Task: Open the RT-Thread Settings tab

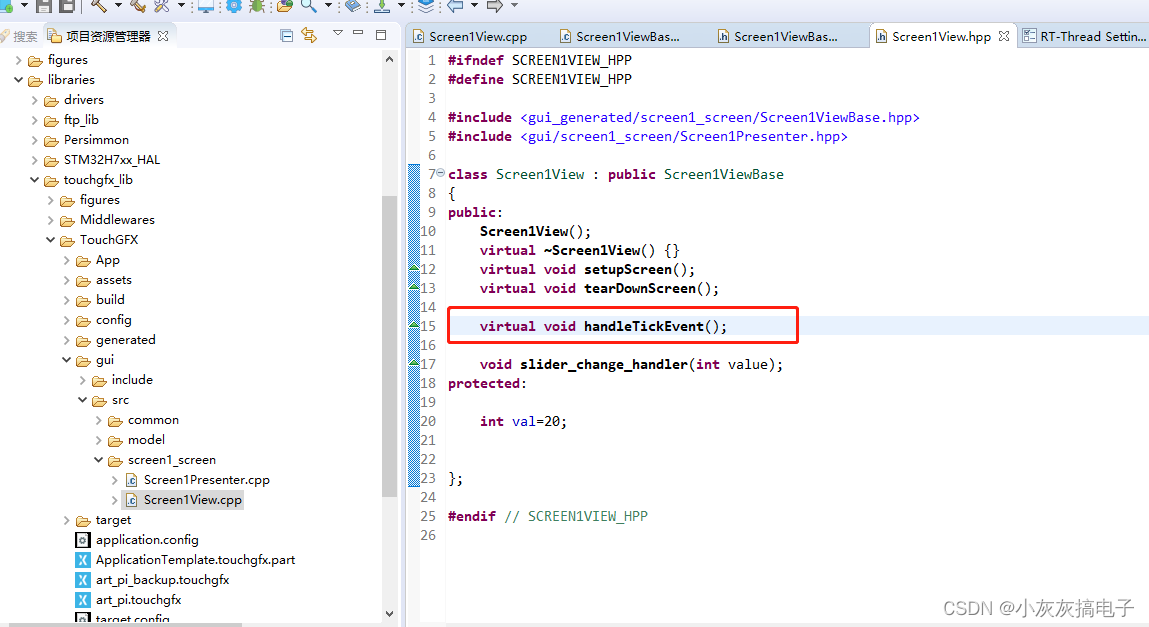Action: coord(1083,35)
